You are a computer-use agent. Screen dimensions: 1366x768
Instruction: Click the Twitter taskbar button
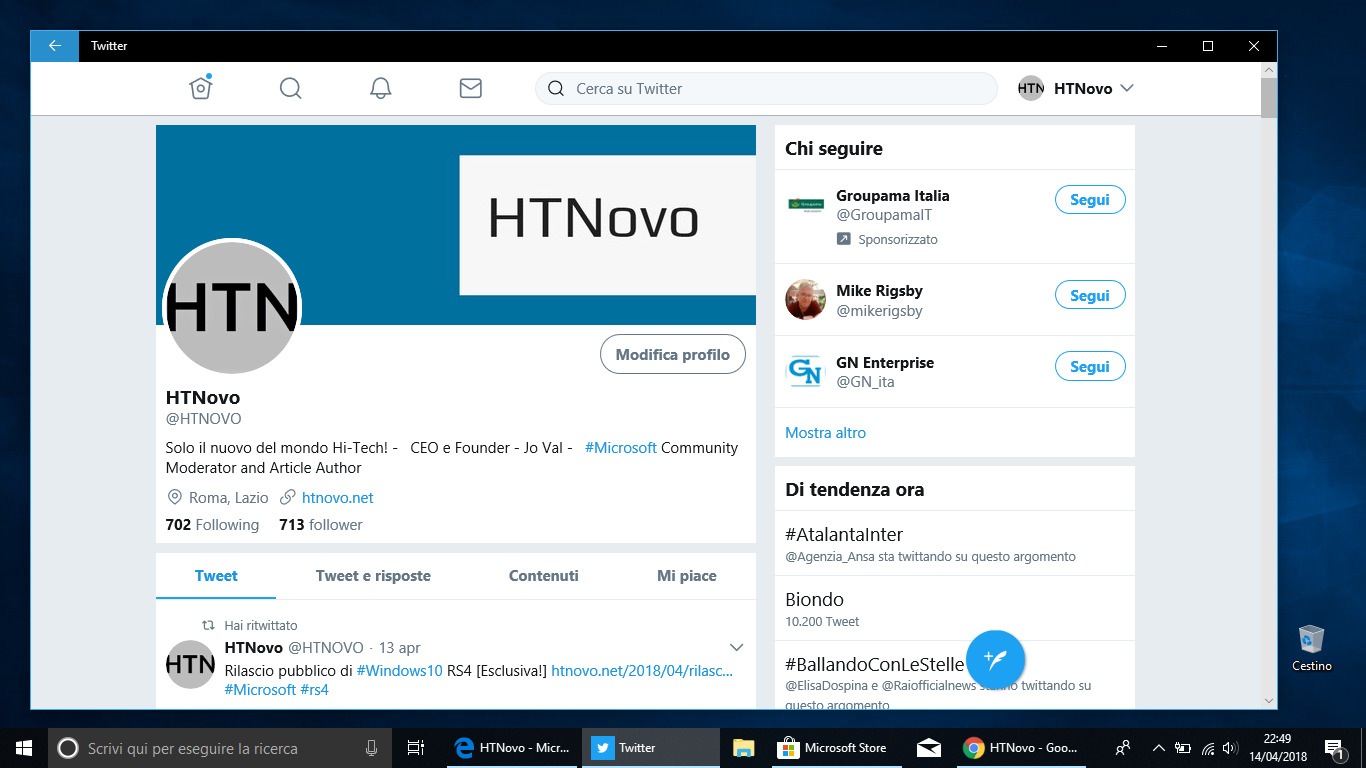(x=650, y=747)
